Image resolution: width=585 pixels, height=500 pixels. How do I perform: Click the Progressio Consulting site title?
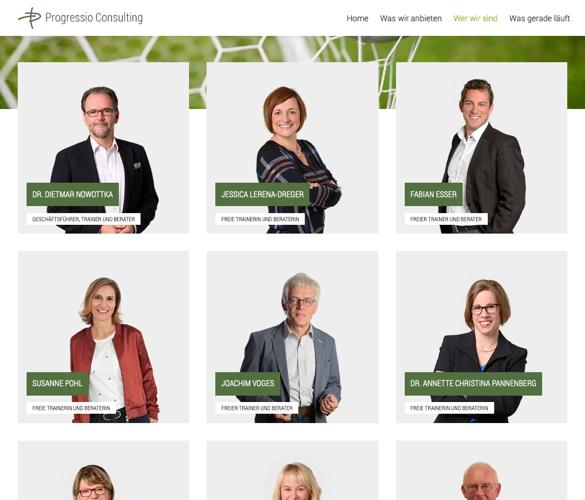[x=94, y=18]
